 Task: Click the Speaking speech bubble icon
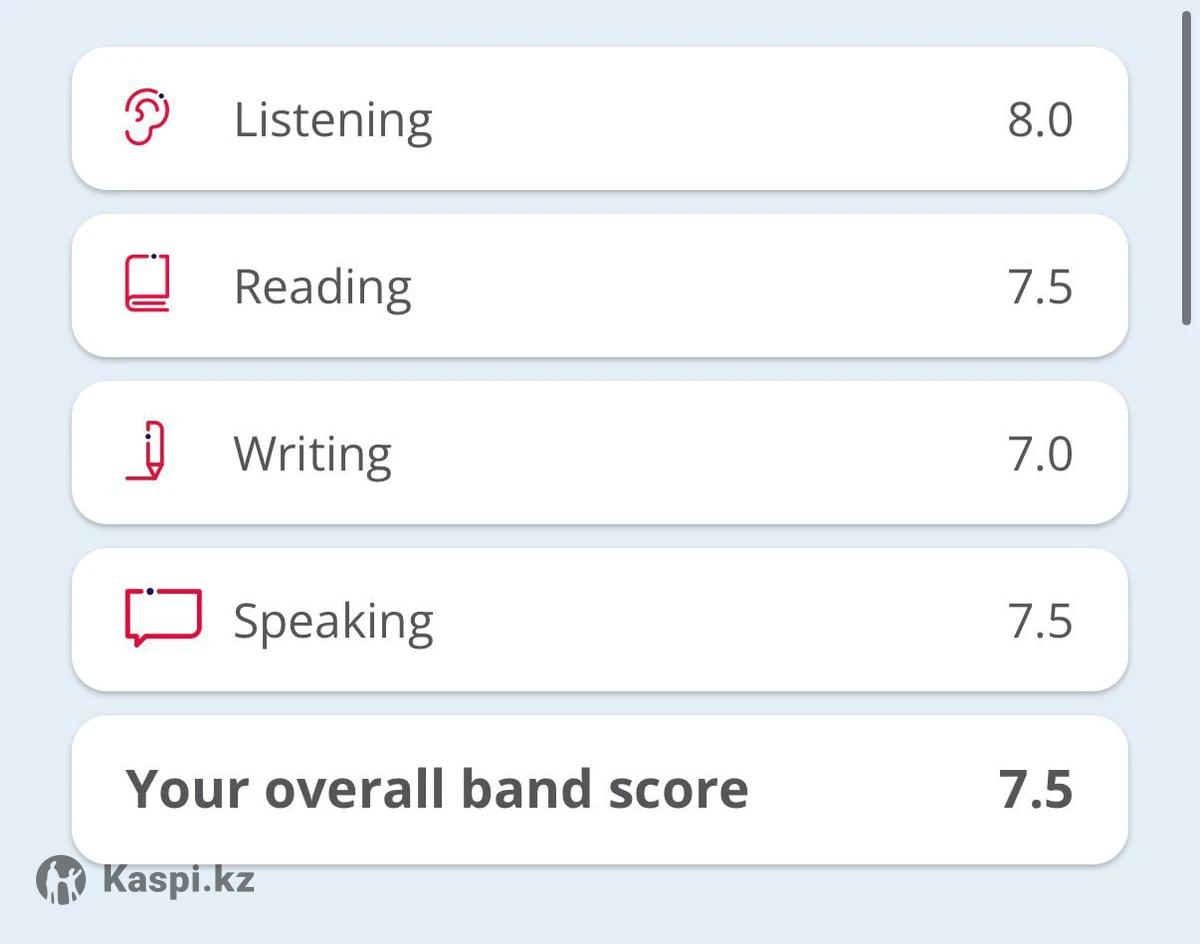[x=163, y=617]
